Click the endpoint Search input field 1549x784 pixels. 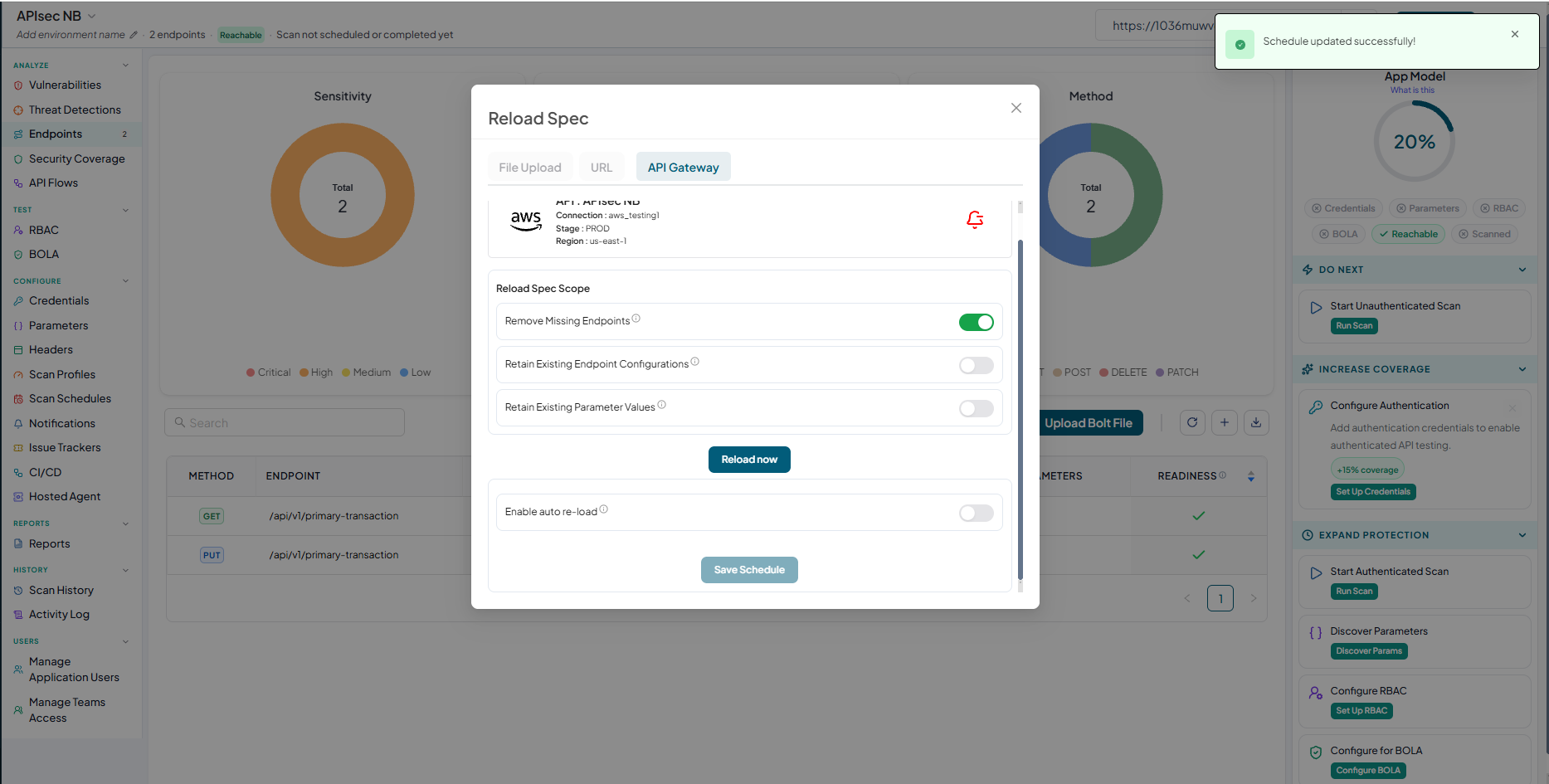coord(285,422)
